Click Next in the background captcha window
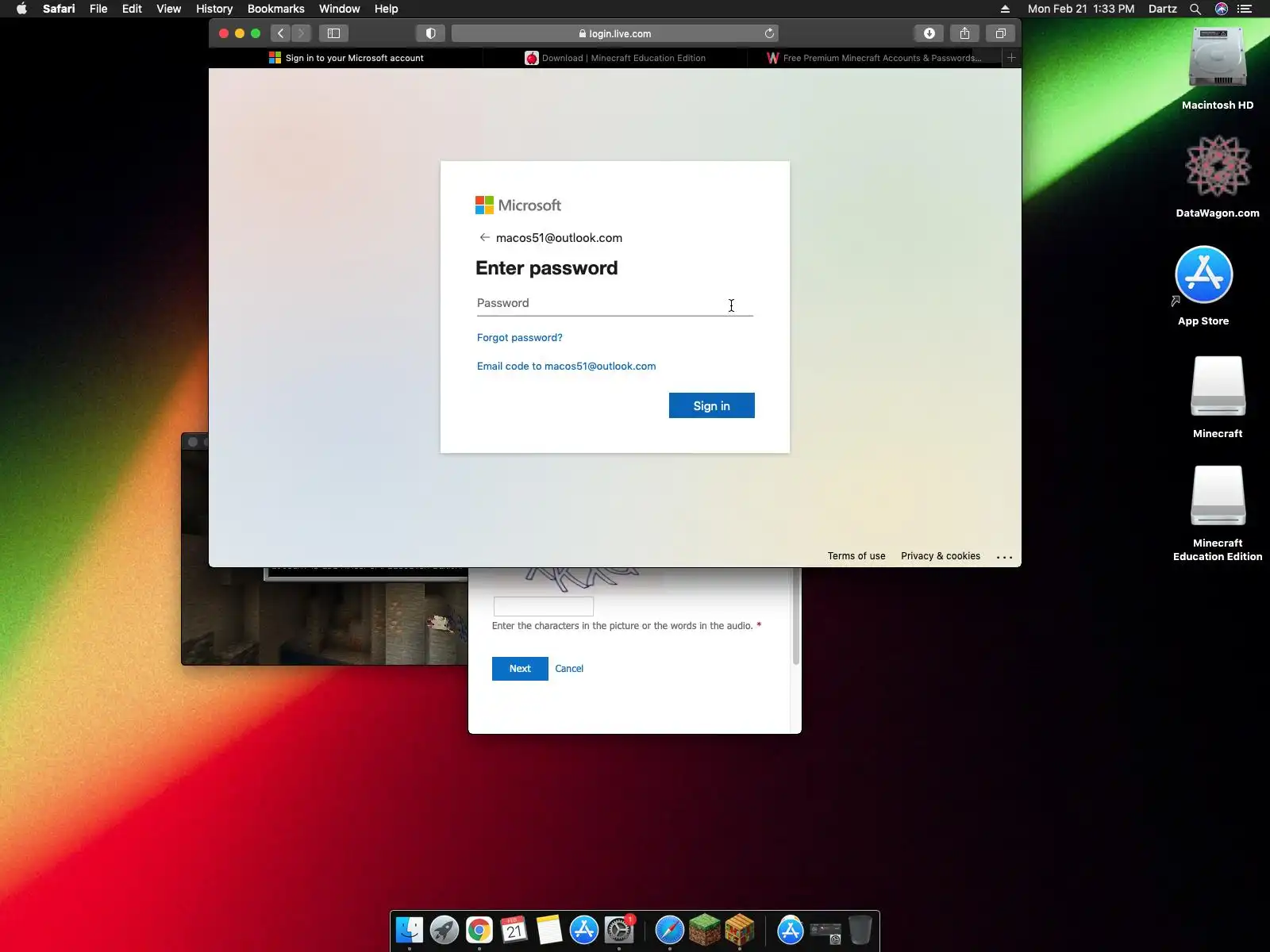 point(520,669)
